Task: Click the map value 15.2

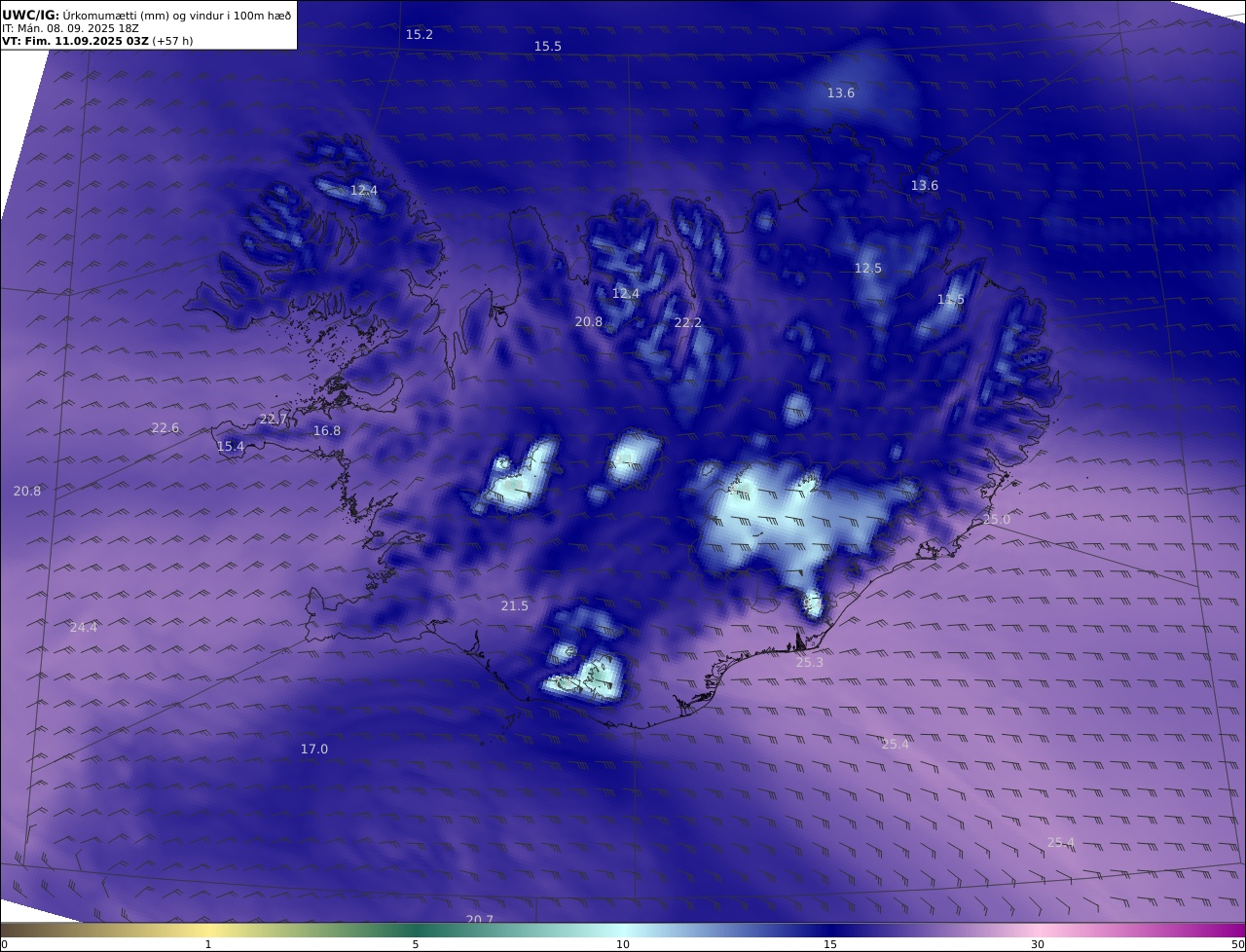Action: (420, 34)
